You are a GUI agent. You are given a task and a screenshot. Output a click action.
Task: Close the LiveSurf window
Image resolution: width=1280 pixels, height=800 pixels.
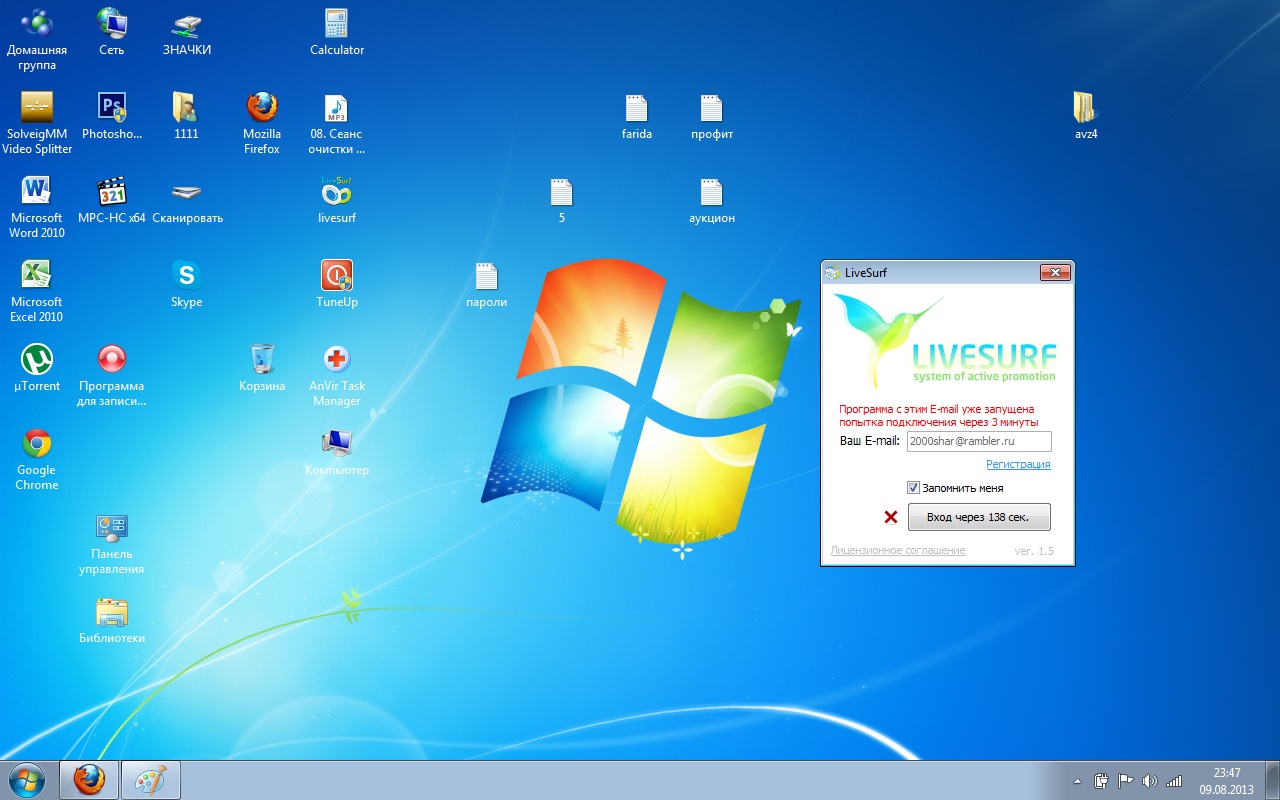[1055, 272]
